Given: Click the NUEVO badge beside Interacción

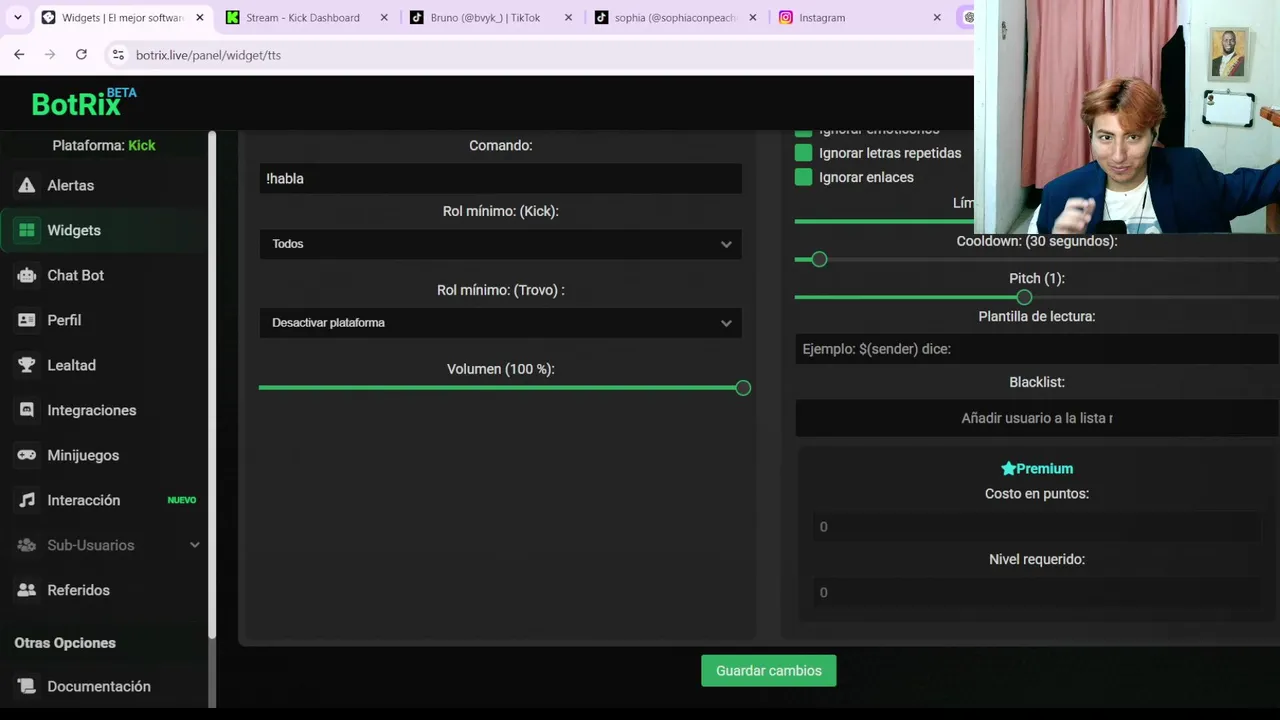Looking at the screenshot, I should coord(182,500).
